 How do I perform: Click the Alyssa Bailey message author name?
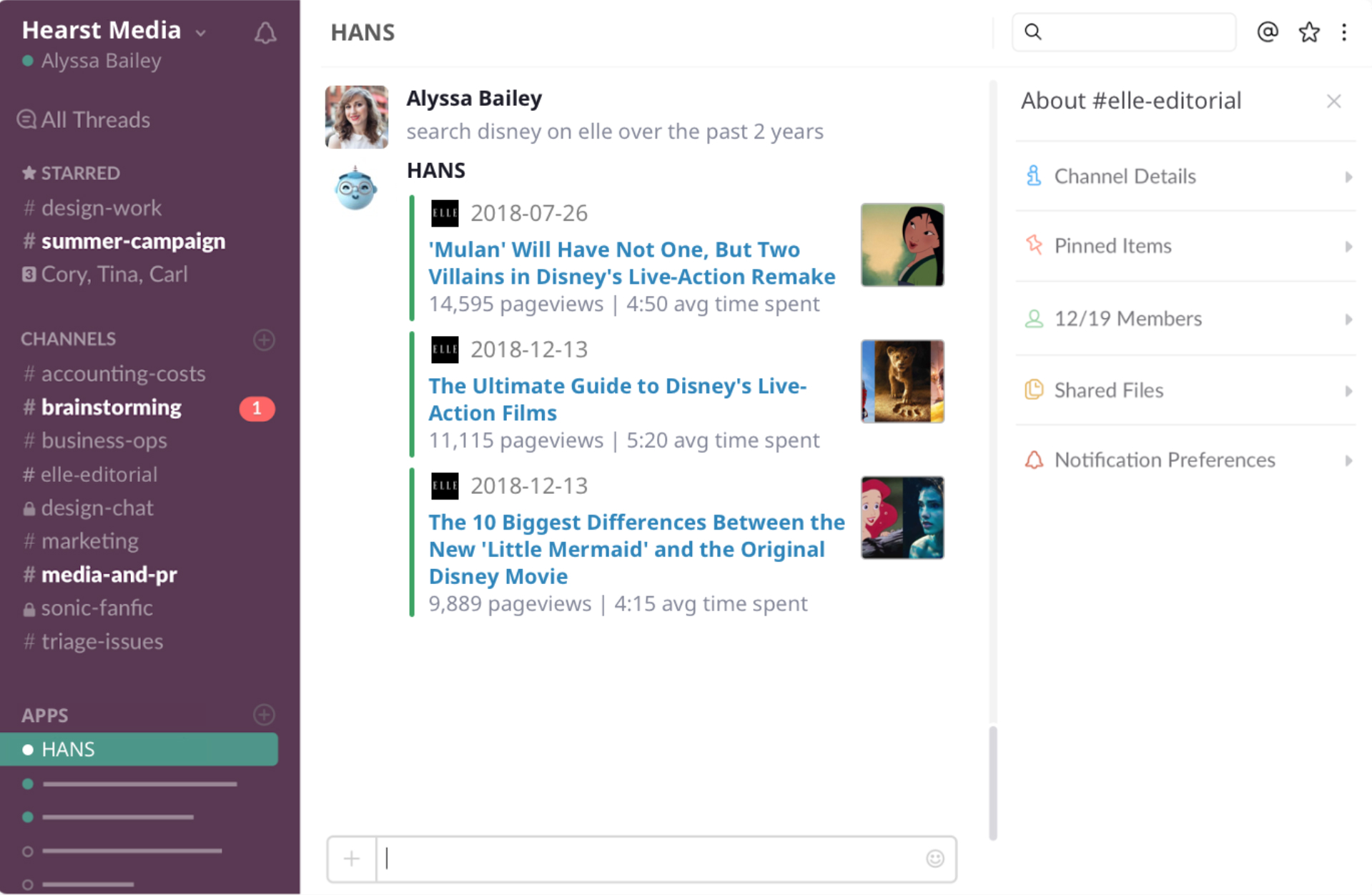point(474,98)
